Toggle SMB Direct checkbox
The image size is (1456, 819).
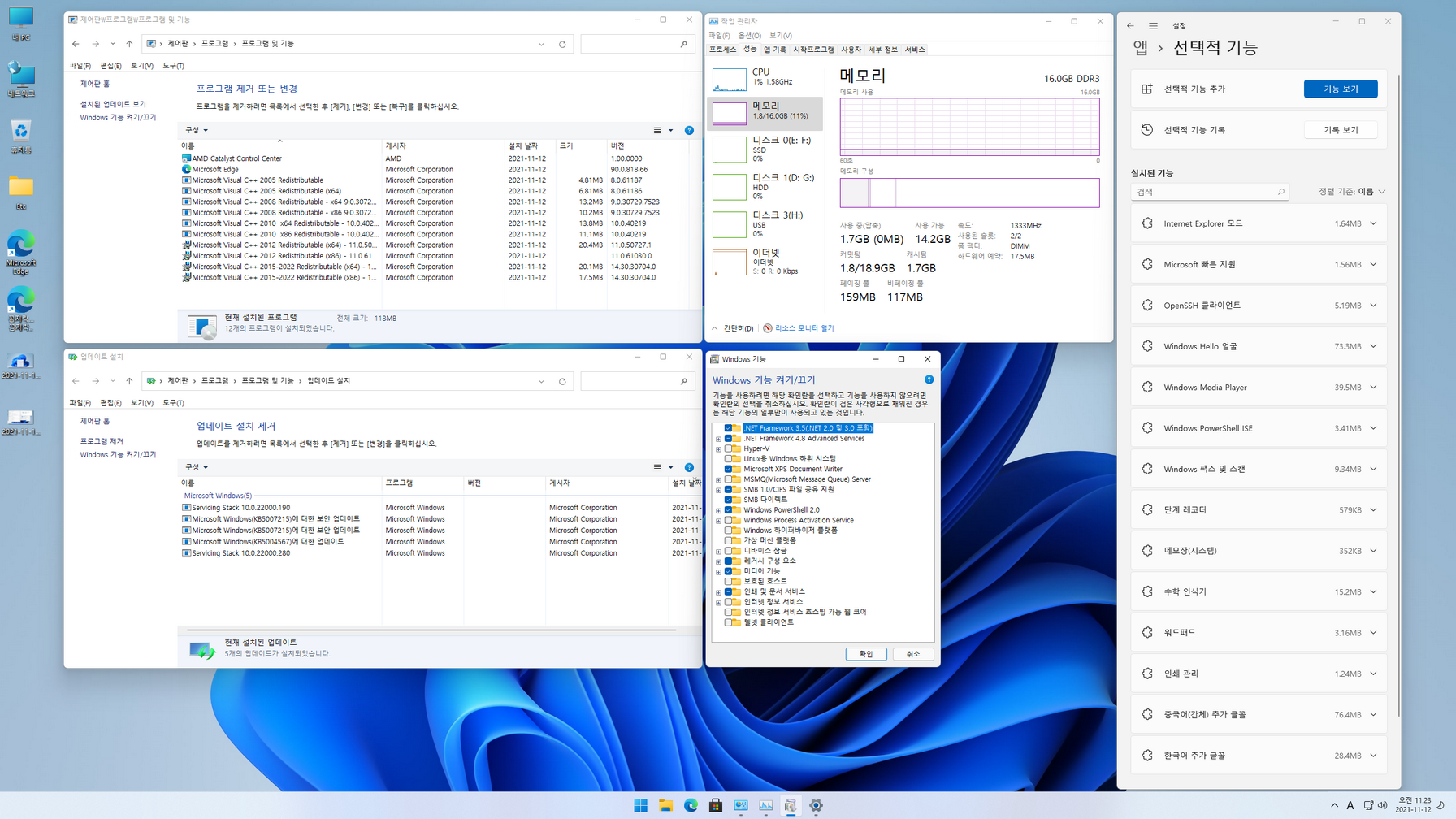pyautogui.click(x=728, y=500)
